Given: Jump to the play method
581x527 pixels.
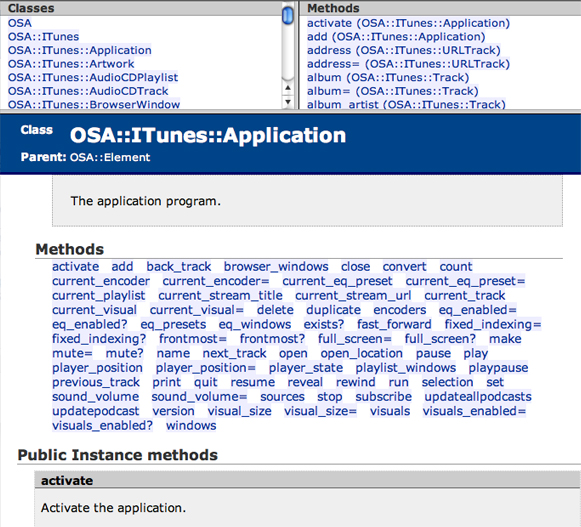Looking at the screenshot, I should (x=476, y=354).
